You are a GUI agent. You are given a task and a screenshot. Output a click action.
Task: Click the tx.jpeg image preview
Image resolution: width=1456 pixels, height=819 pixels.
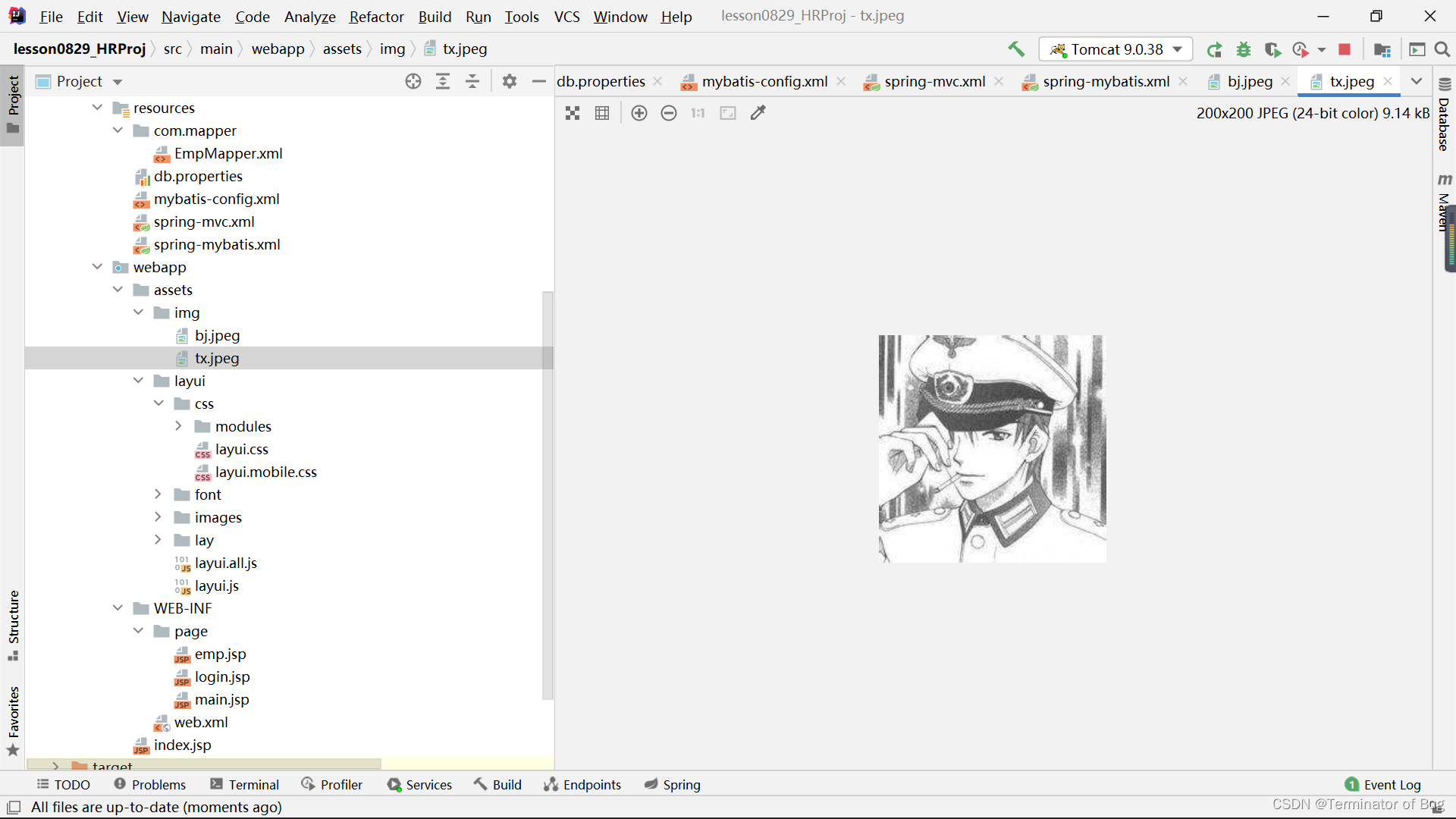pos(992,449)
